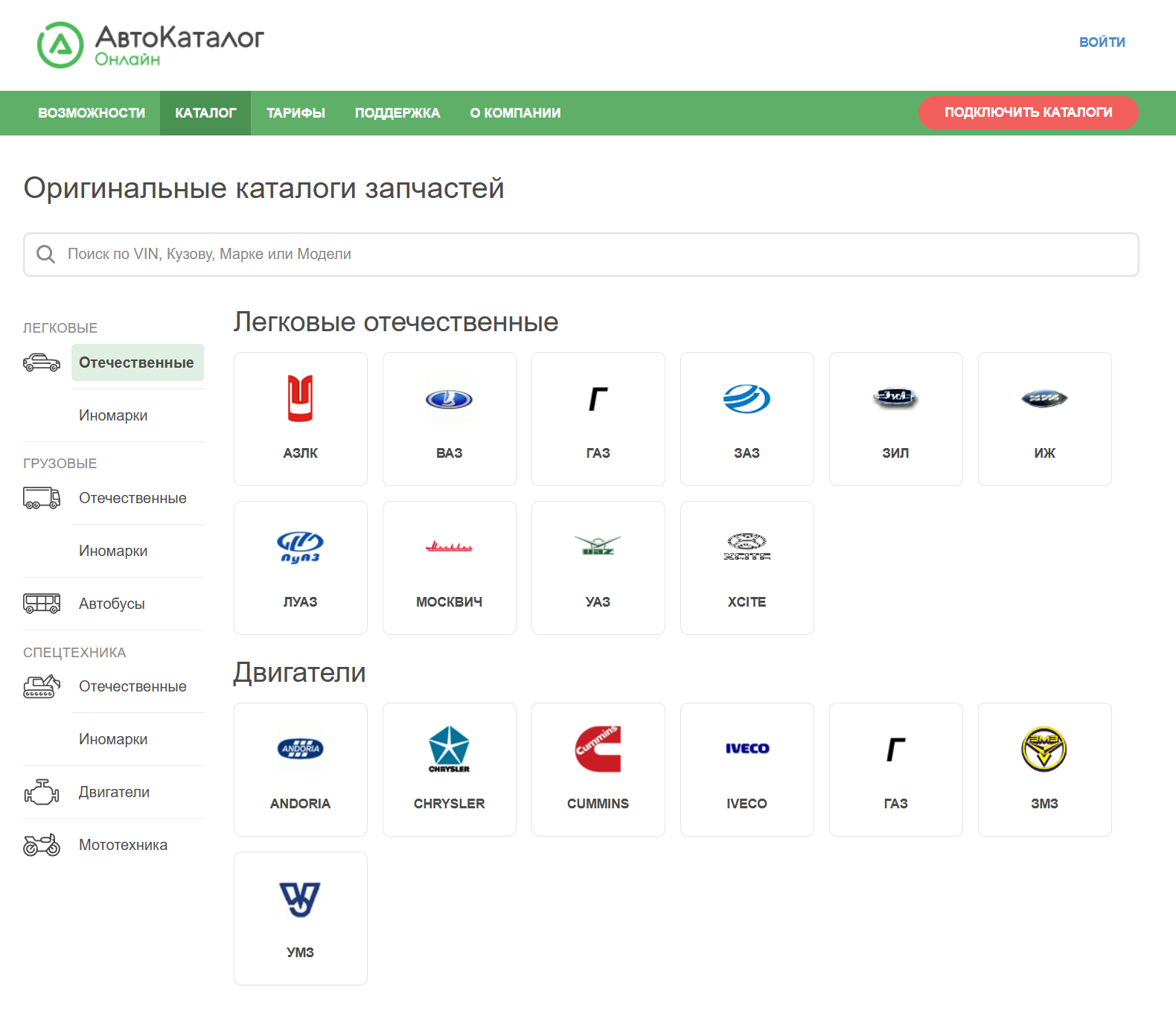This screenshot has width=1176, height=1016.
Task: Select Иномарки under Спецтехника
Action: tap(113, 739)
